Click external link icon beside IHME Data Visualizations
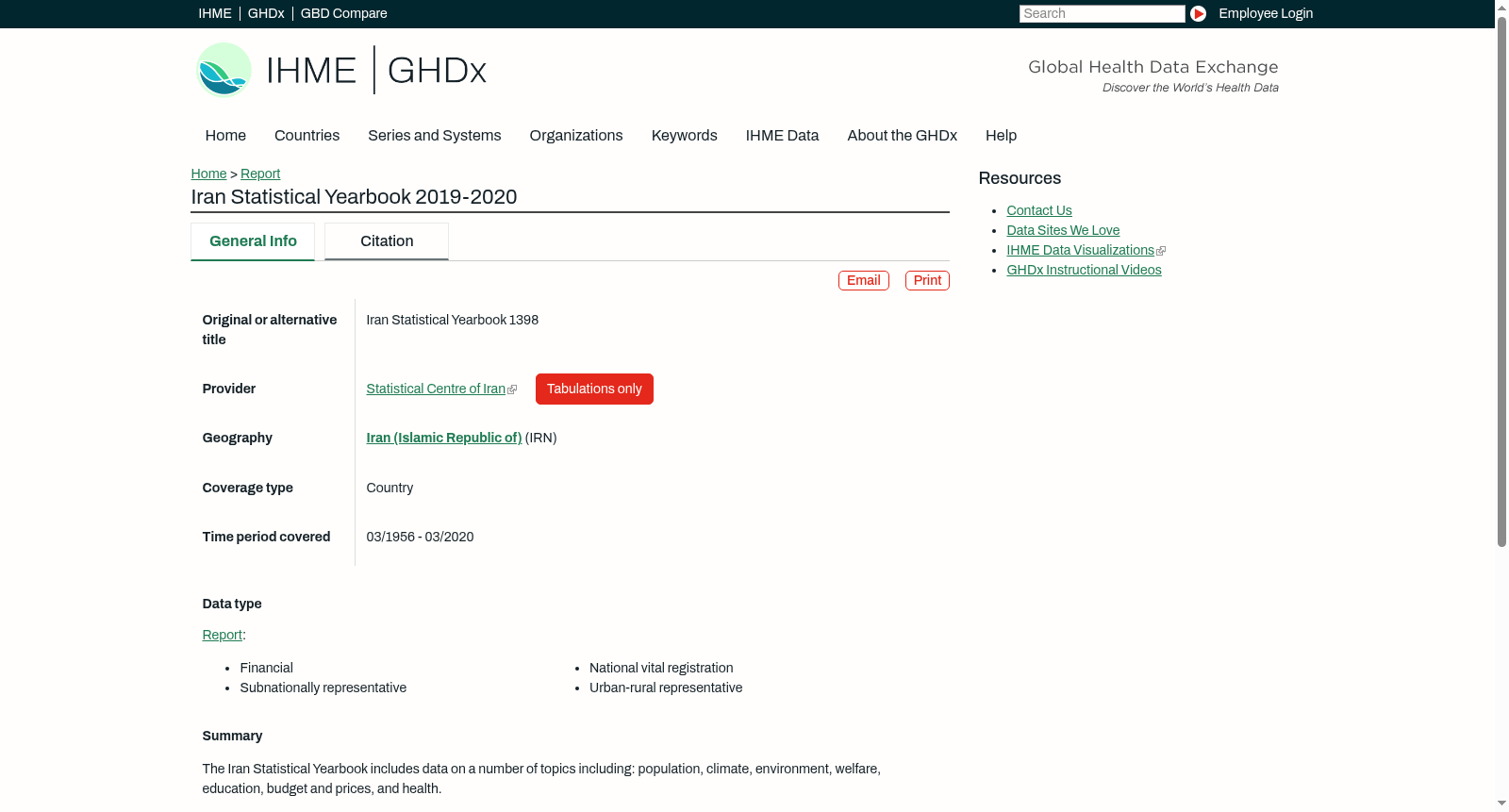 1161,251
